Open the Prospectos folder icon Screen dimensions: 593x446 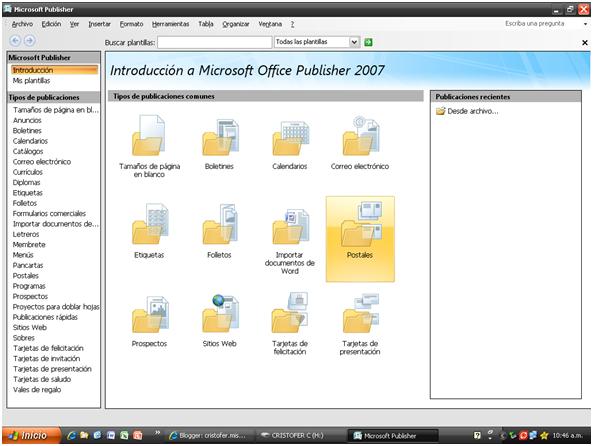click(x=149, y=314)
